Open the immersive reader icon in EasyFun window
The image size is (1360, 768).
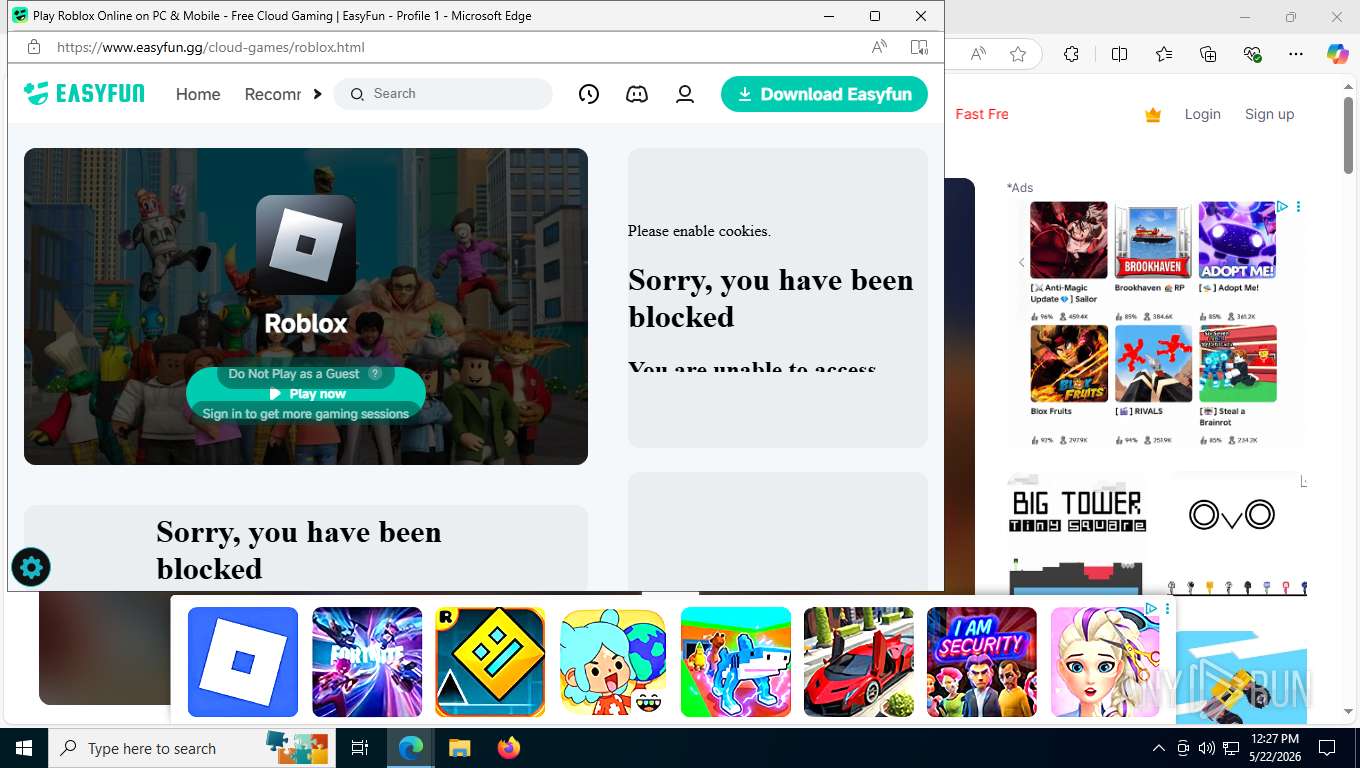[x=919, y=47]
